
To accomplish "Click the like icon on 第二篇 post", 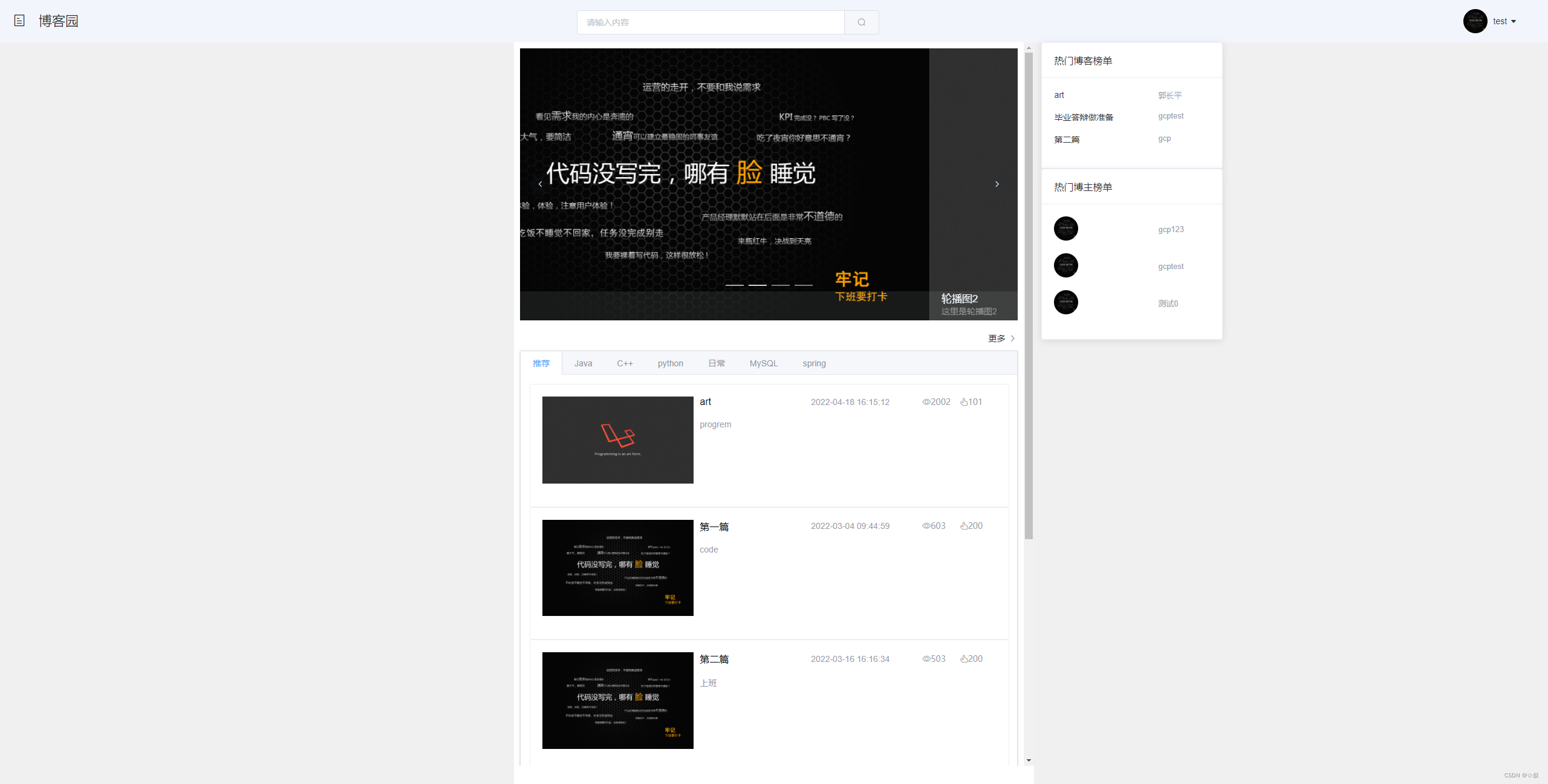I will (964, 659).
